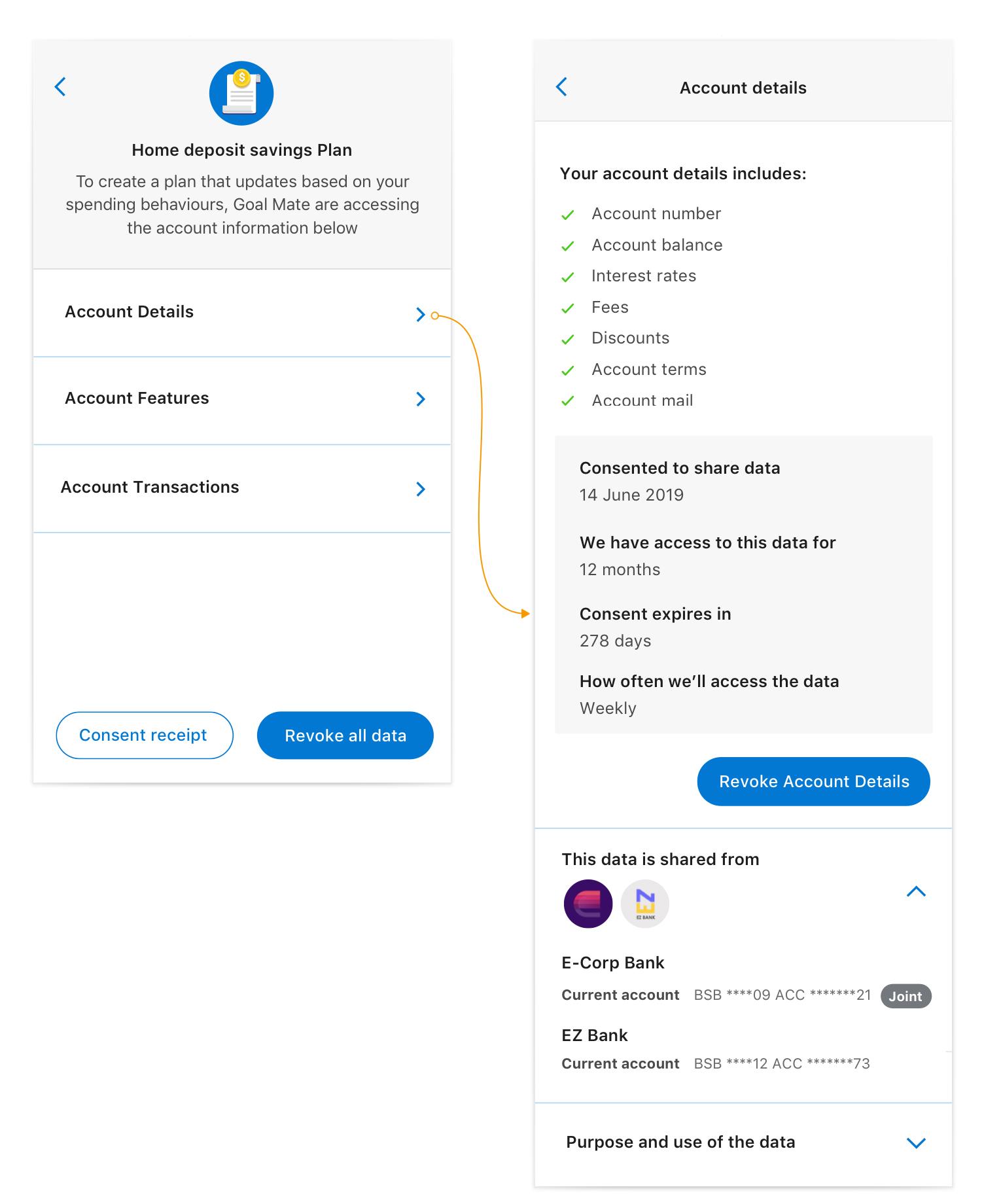984x1204 pixels.
Task: Click the Interest rates checkmark
Action: [x=568, y=277]
